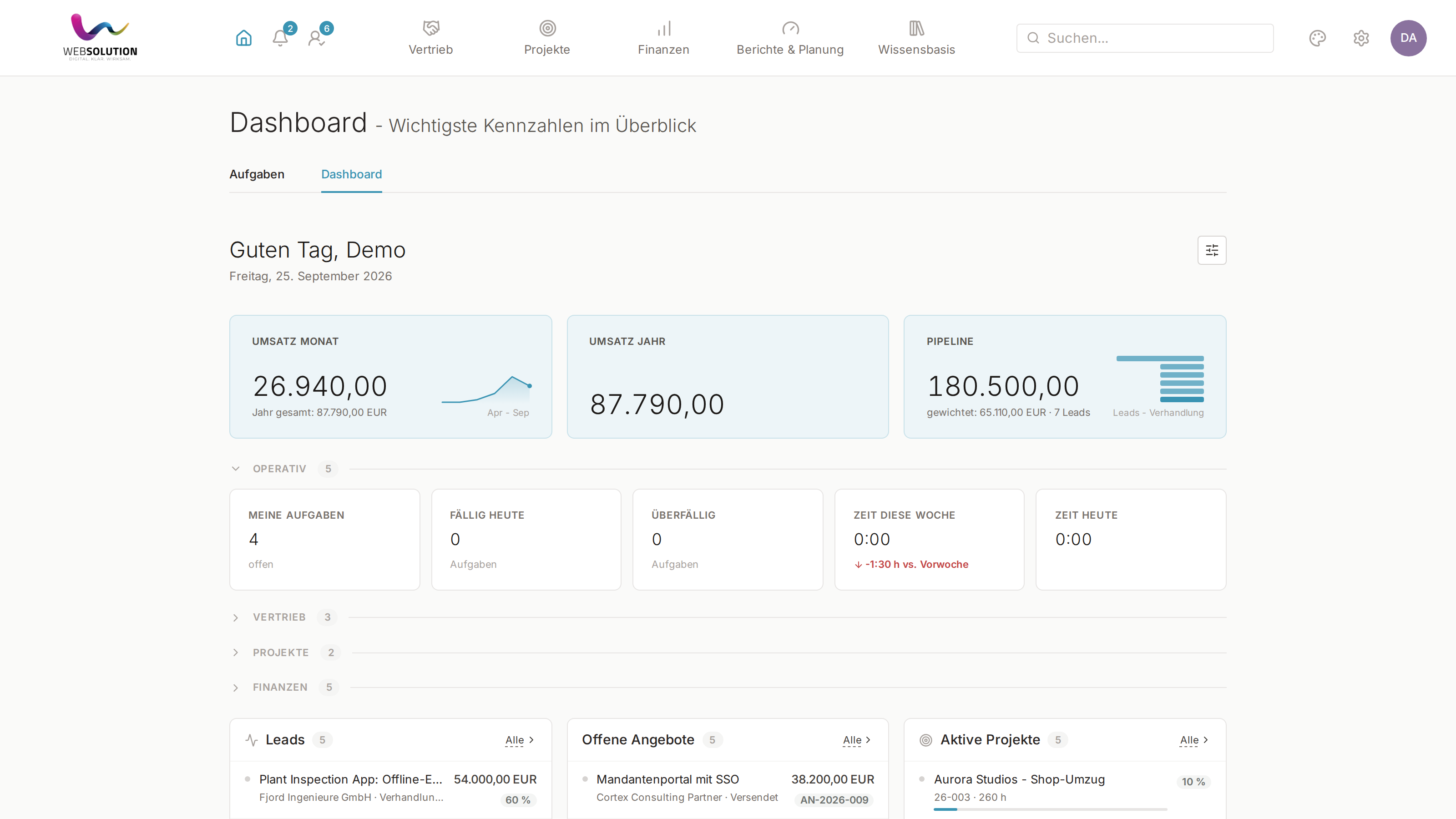Click the Umsatz Monat sparkline chart

click(486, 389)
